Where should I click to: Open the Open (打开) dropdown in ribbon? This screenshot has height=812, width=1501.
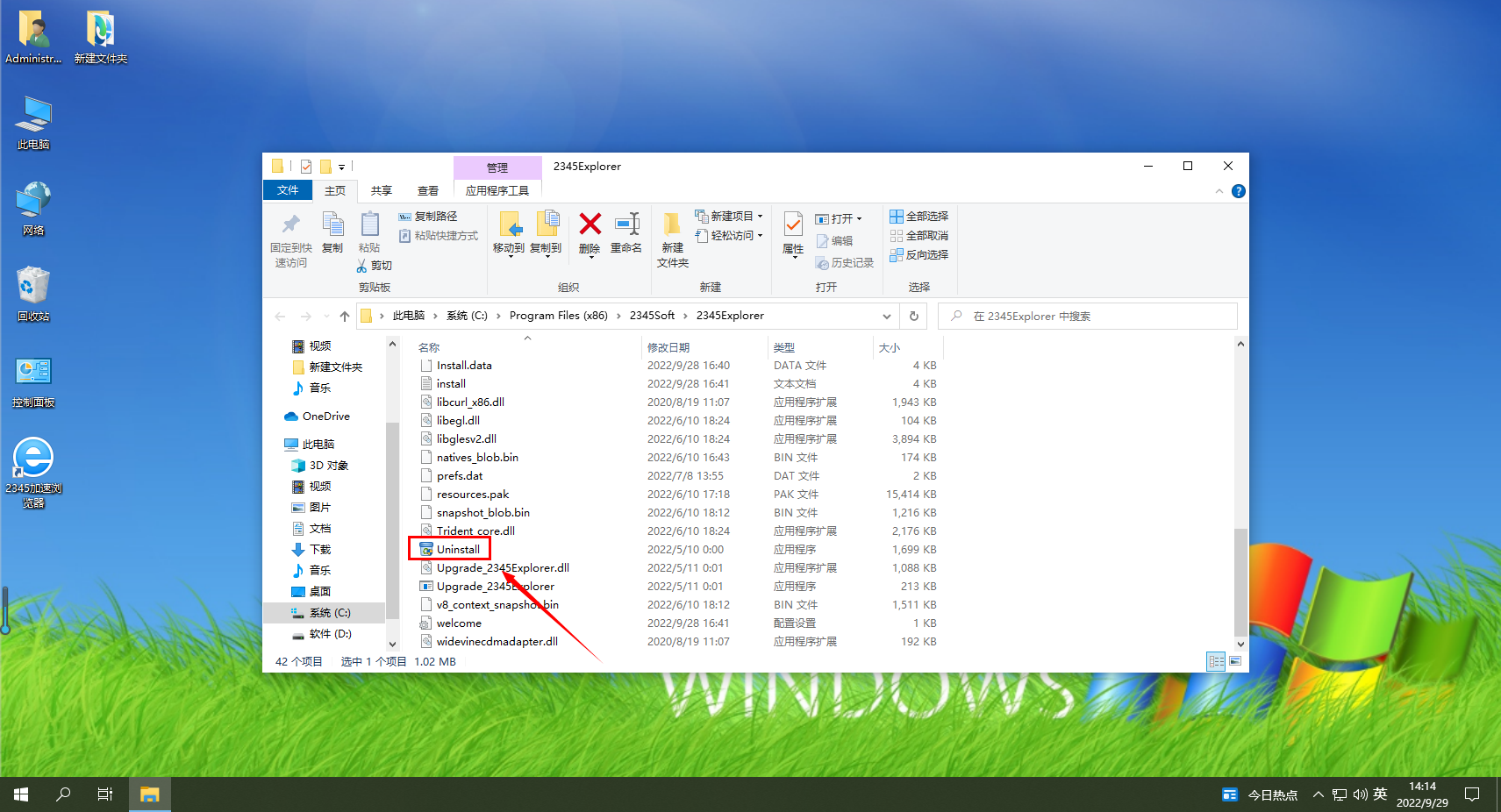(840, 218)
